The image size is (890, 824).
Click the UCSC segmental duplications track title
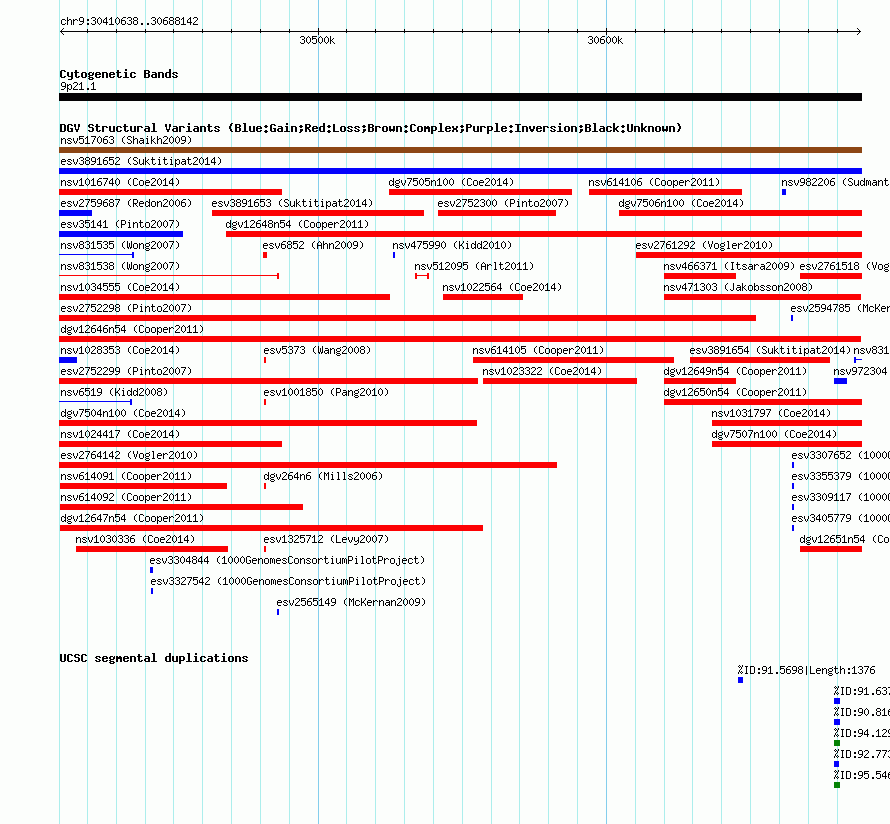point(154,658)
